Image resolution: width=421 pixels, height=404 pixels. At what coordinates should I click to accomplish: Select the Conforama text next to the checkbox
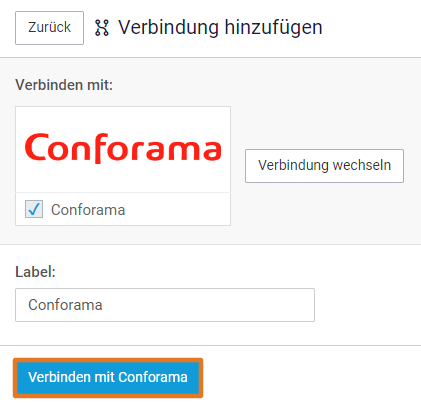88,210
